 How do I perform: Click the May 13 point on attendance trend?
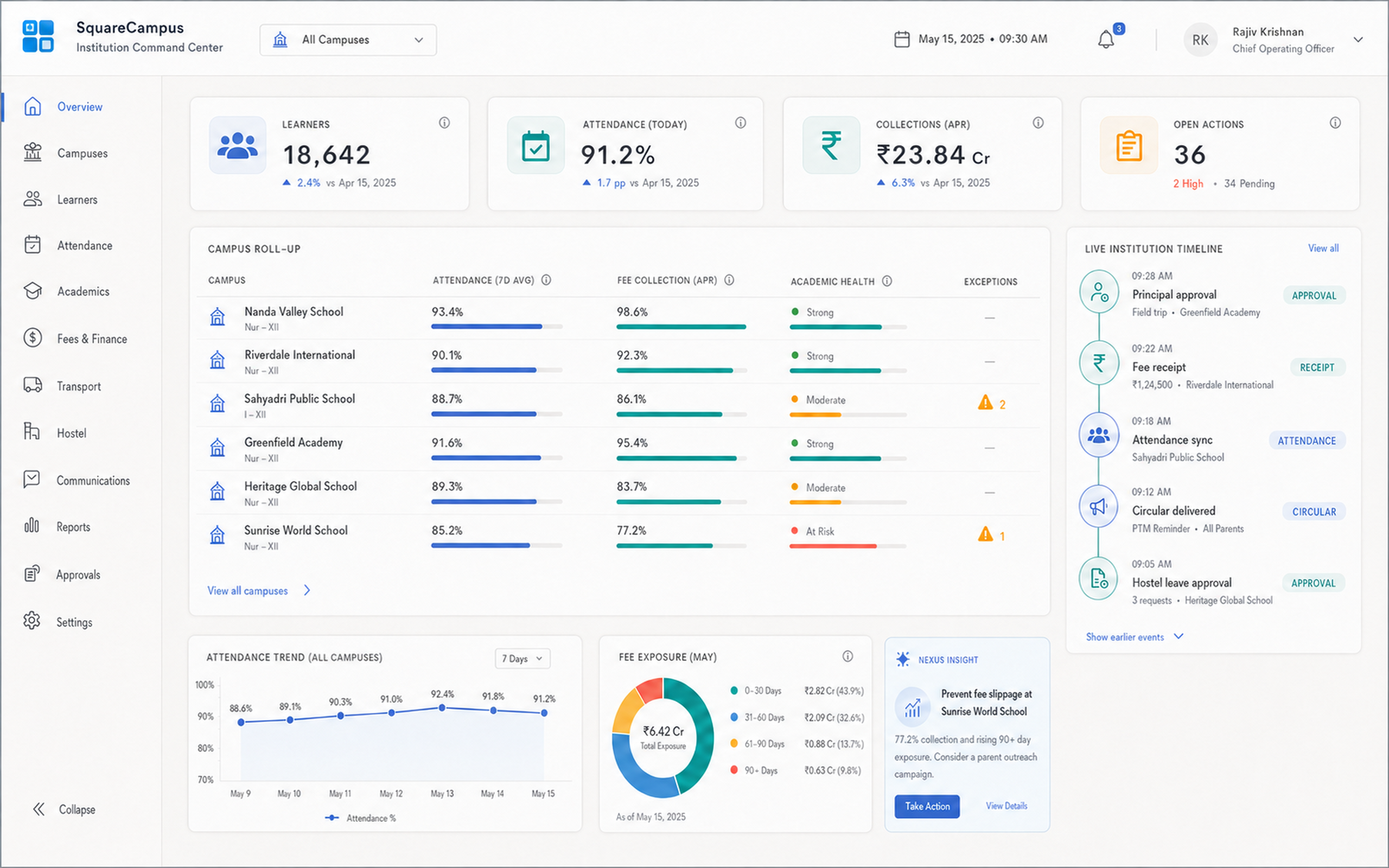point(441,708)
